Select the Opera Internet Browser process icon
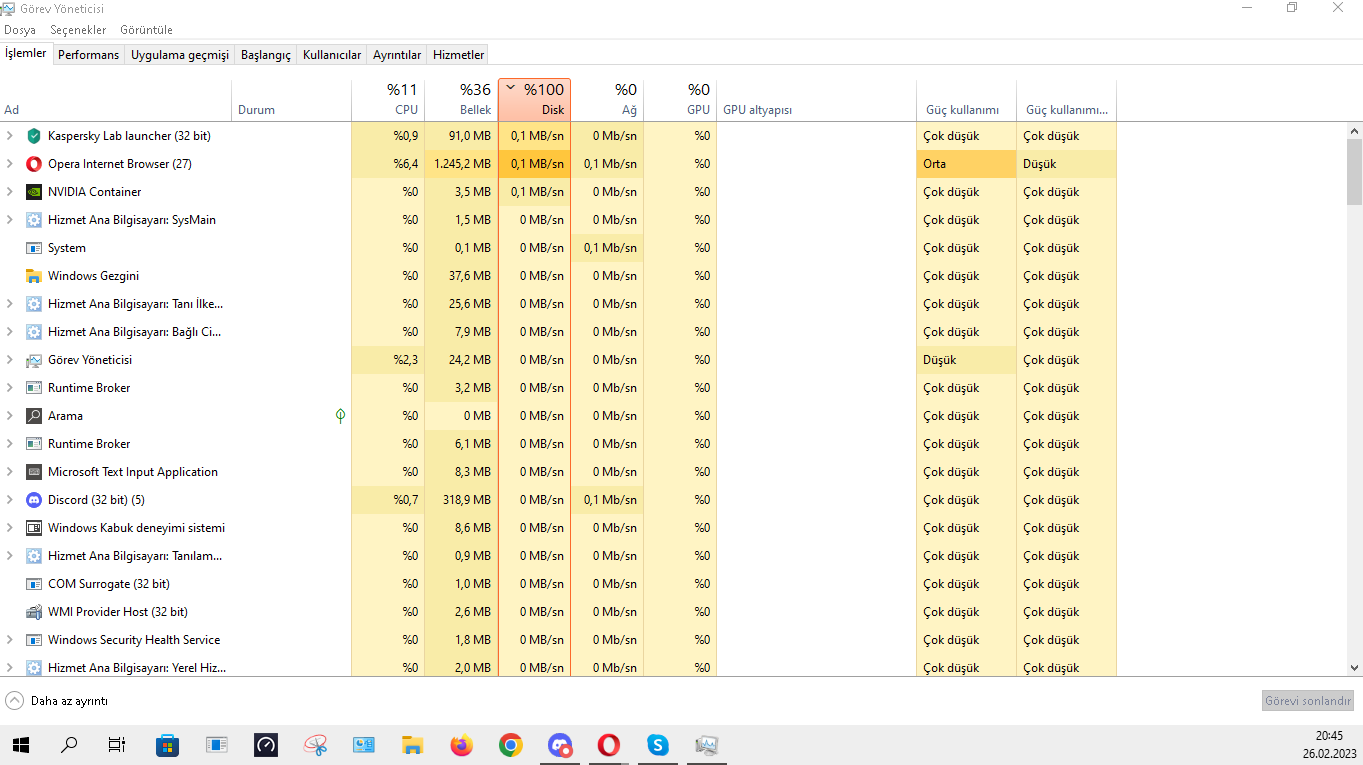 (33, 164)
